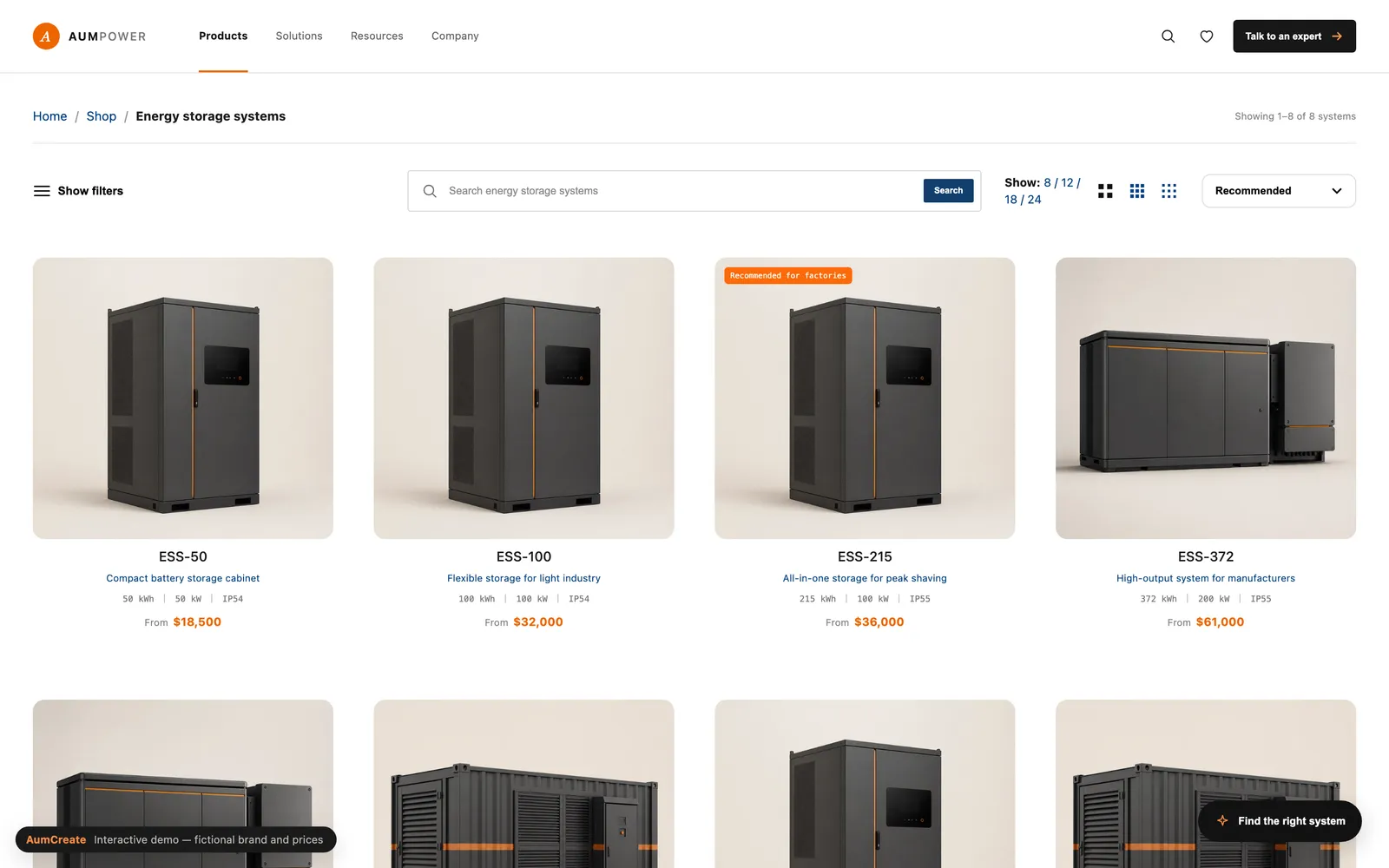Screen dimensions: 1389x868
Task: Click the sparkle icon on Find the right system
Action: point(1222,821)
